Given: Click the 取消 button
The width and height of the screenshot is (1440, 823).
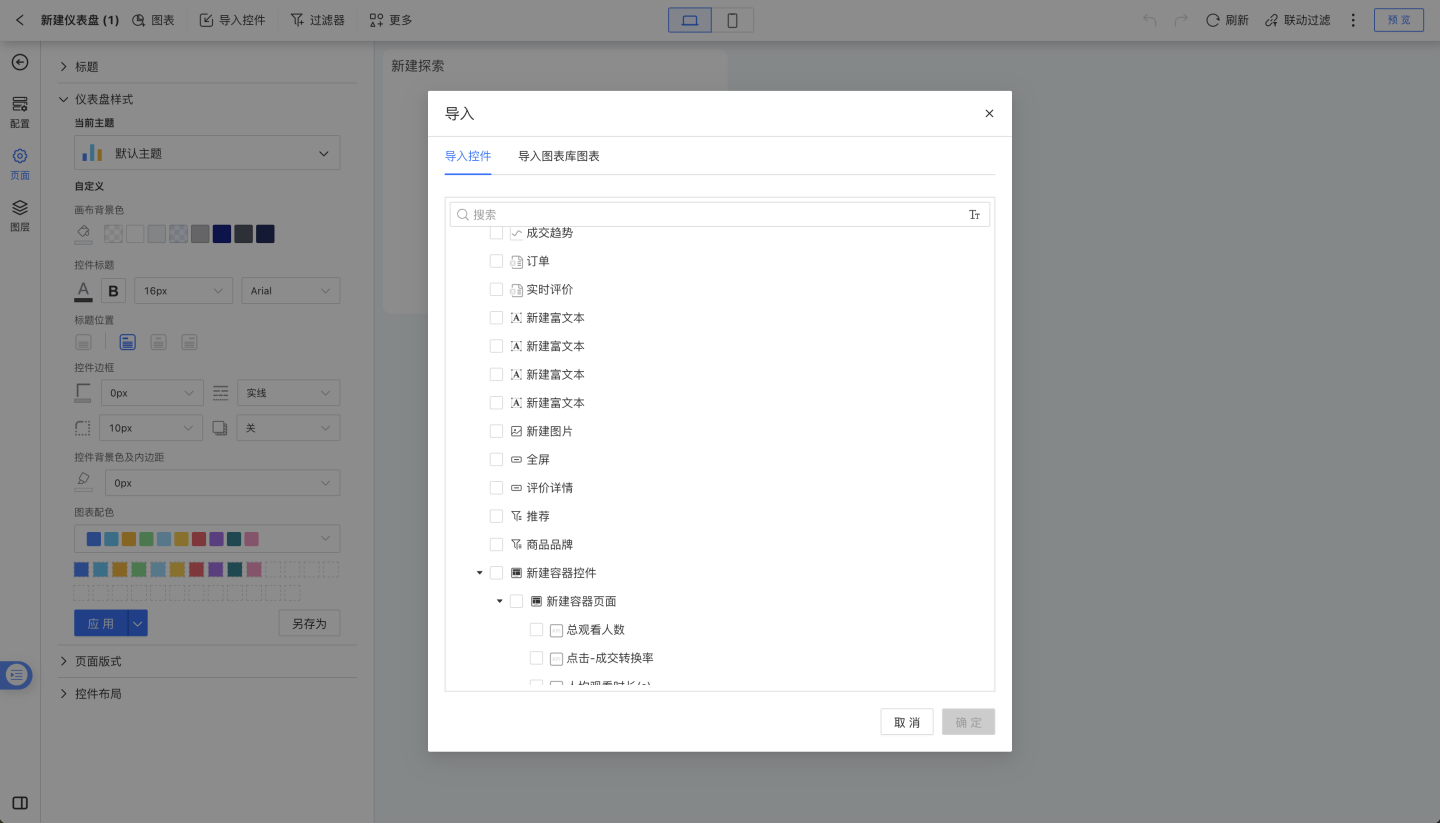Looking at the screenshot, I should (x=906, y=722).
